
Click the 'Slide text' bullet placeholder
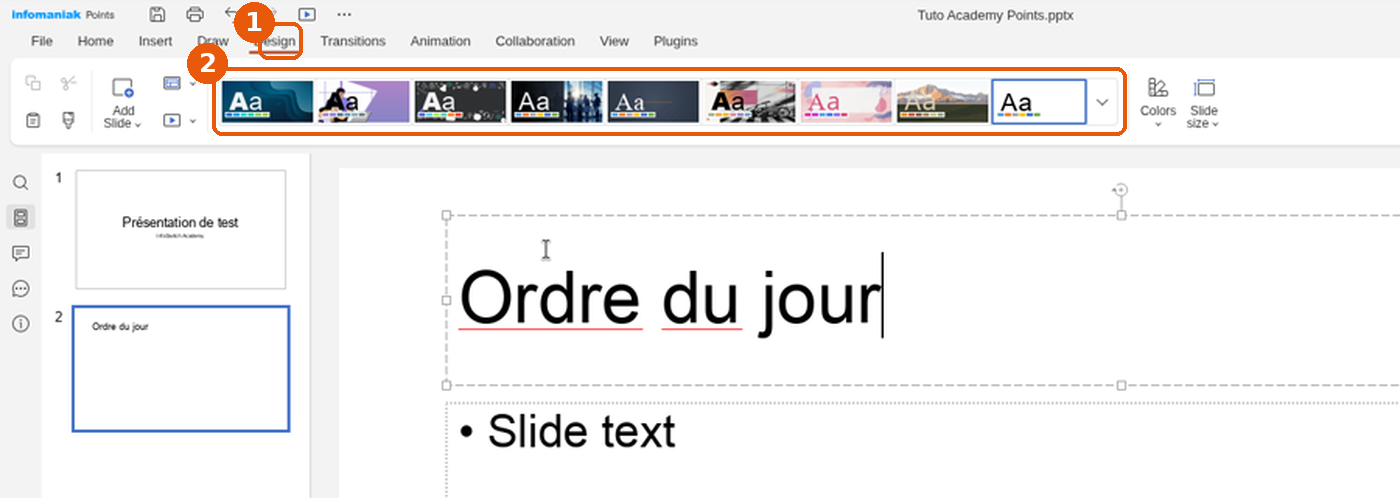(x=582, y=431)
